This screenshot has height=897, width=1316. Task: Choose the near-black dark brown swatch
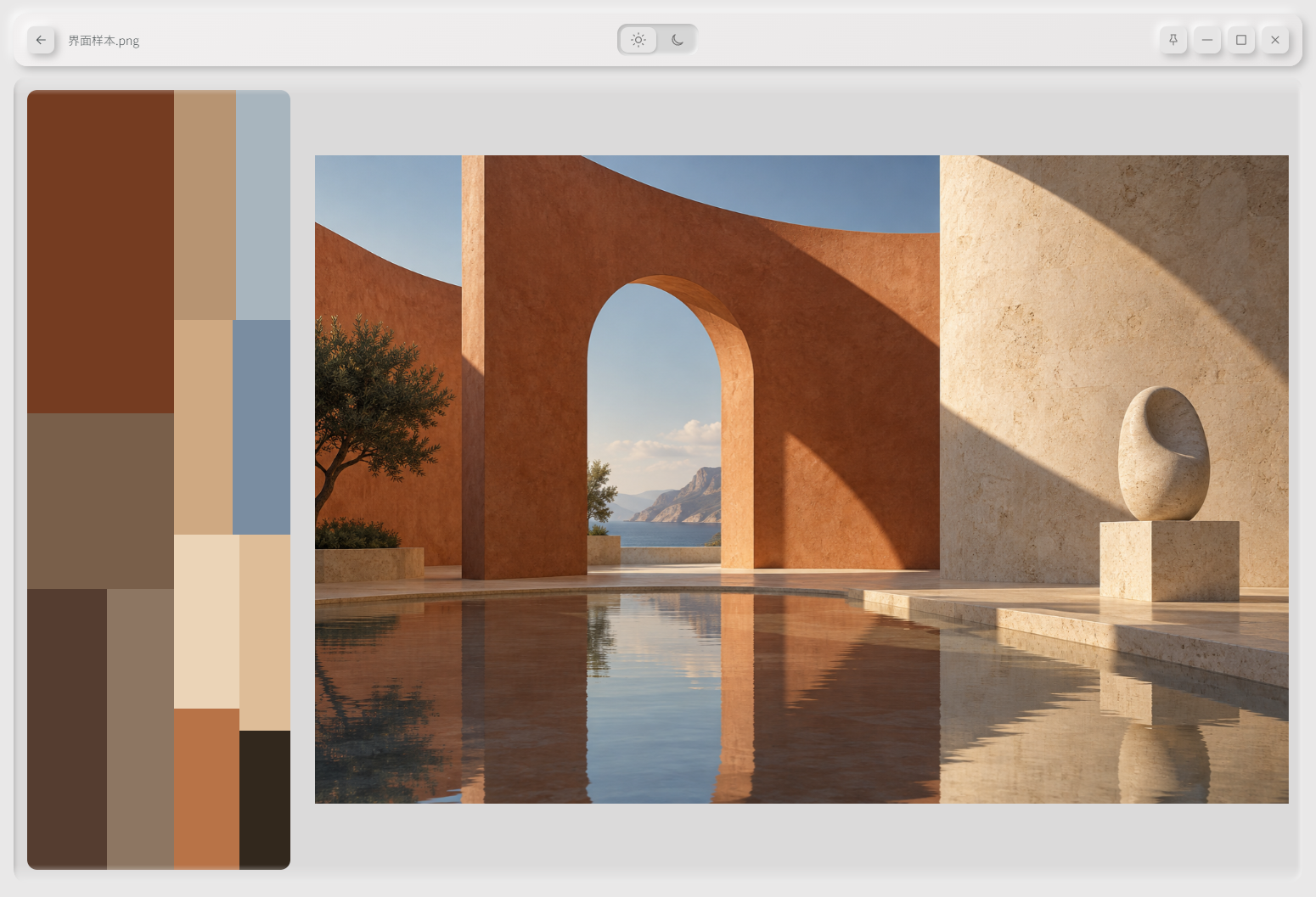click(x=265, y=799)
